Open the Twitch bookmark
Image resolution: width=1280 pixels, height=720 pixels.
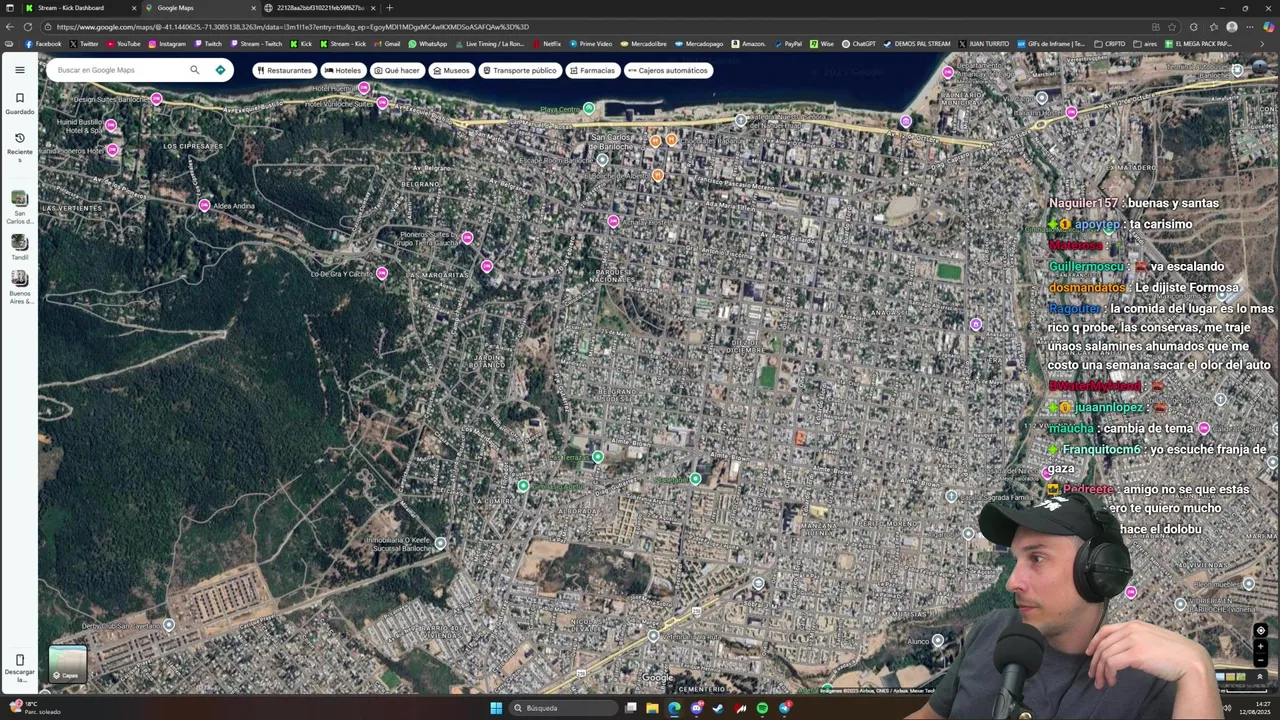tap(208, 44)
